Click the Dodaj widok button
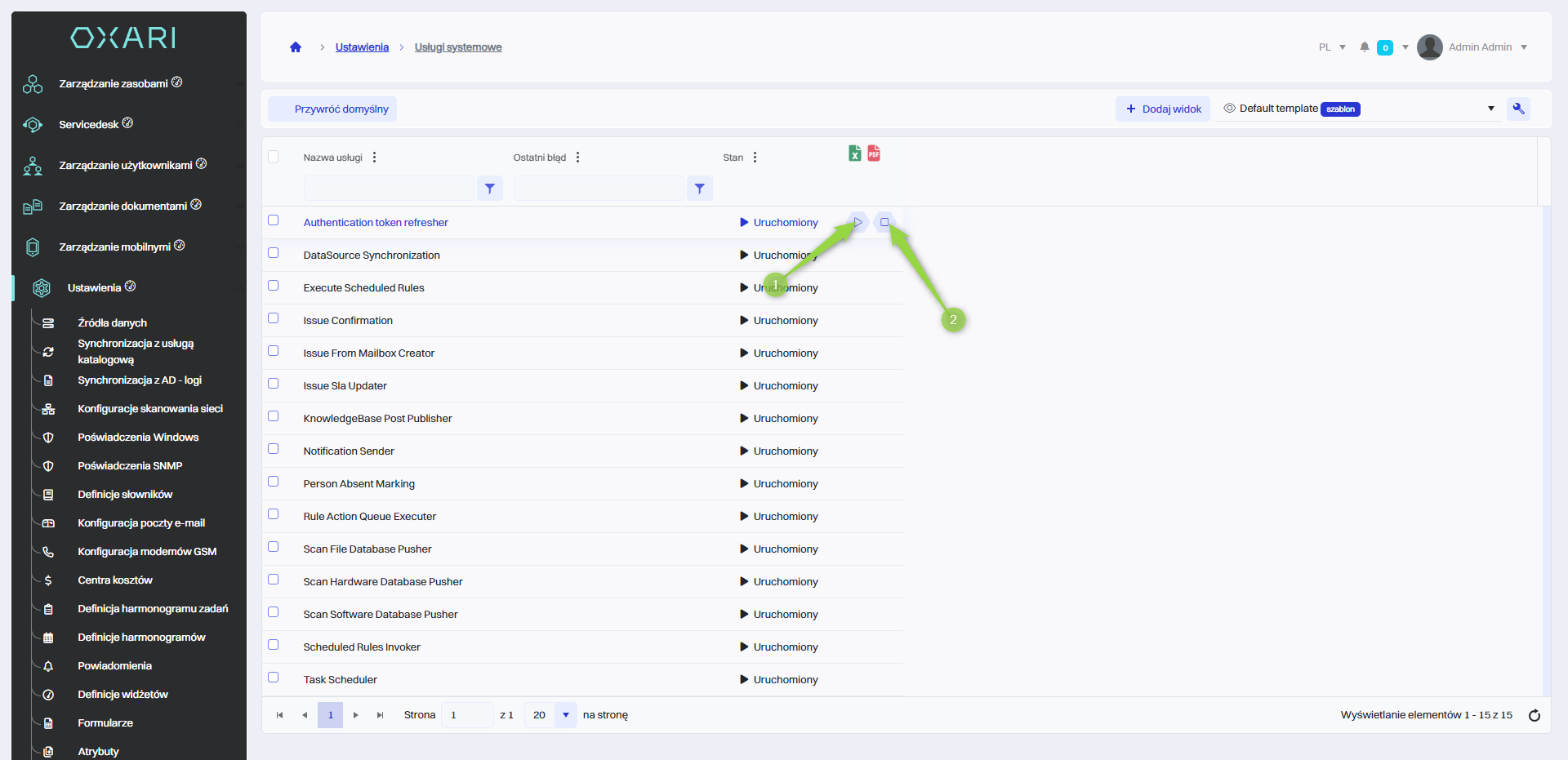Screen dimensions: 1568x760 [x=1163, y=109]
